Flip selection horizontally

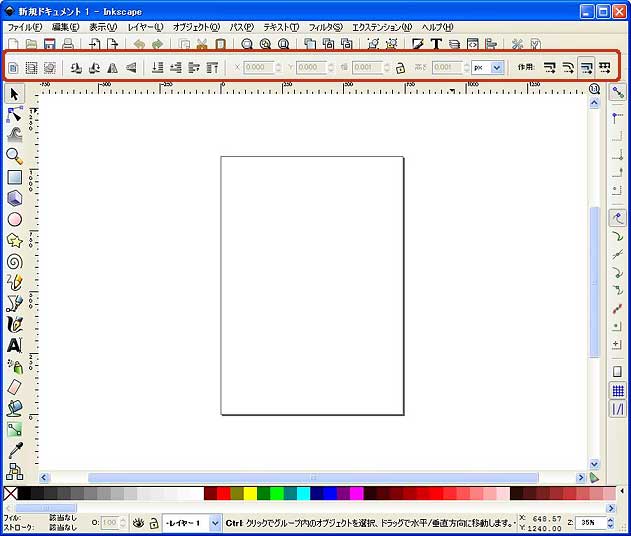112,68
